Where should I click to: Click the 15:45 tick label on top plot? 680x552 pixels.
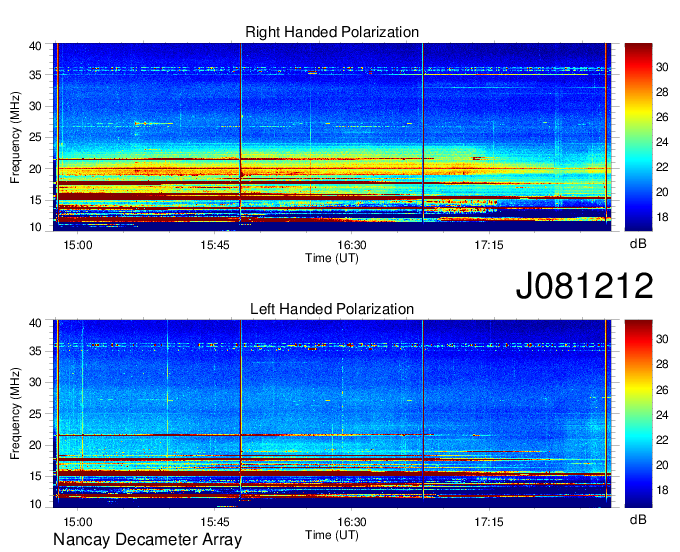tap(215, 245)
